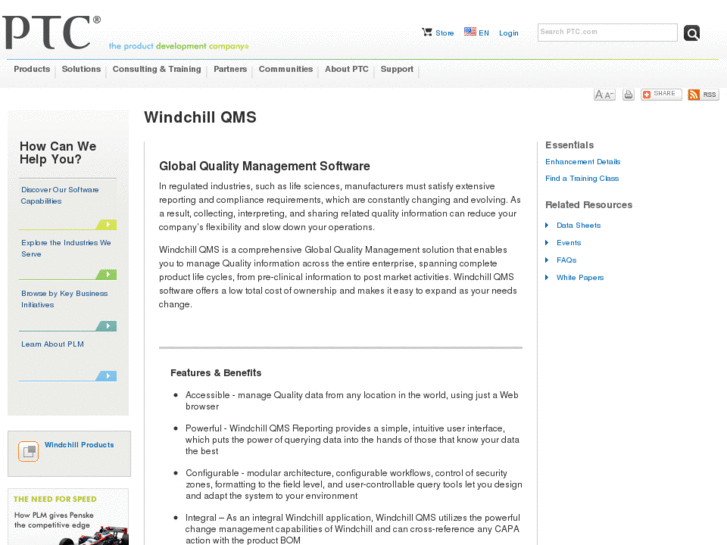Screen dimensions: 727x545
Task: Click arrow under Discover Our Software Capabilities
Action: click(107, 224)
